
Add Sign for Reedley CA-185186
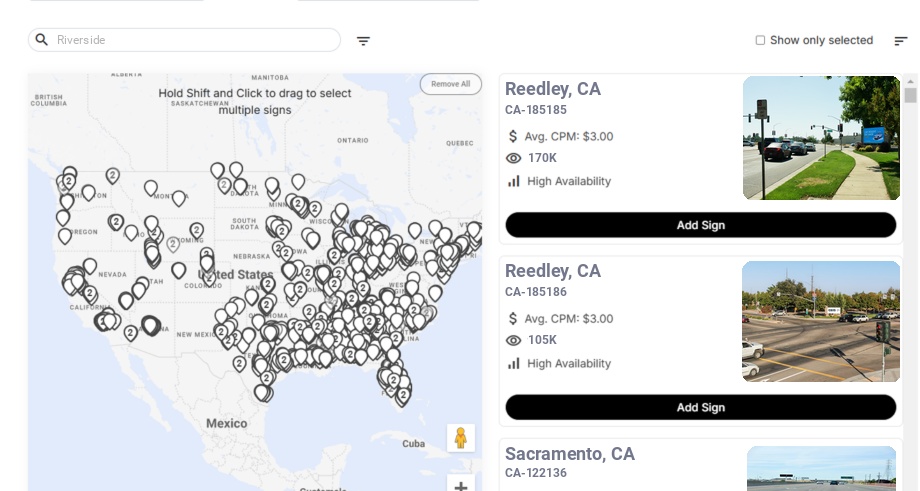700,407
